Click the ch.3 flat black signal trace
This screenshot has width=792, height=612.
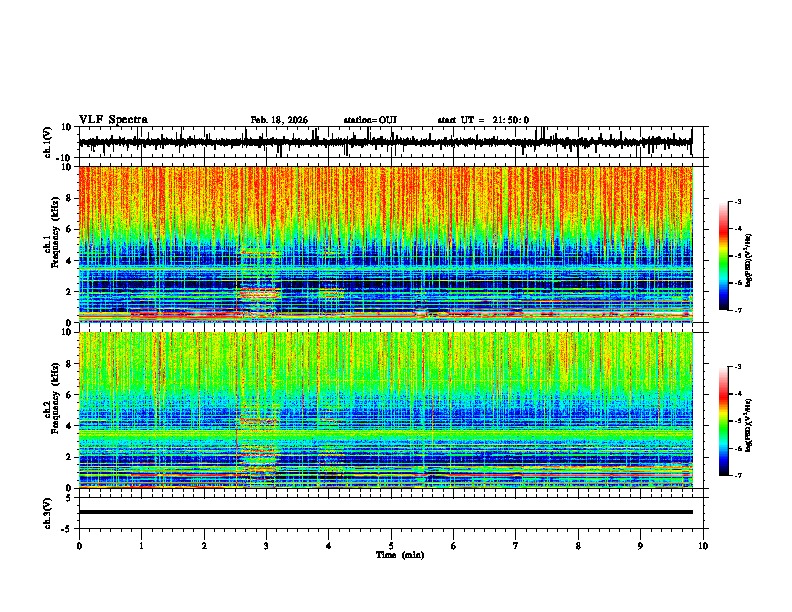(385, 512)
